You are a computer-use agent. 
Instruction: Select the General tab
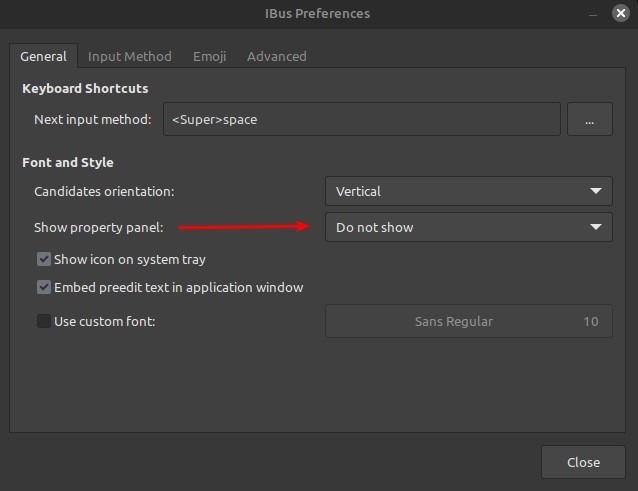(x=44, y=56)
